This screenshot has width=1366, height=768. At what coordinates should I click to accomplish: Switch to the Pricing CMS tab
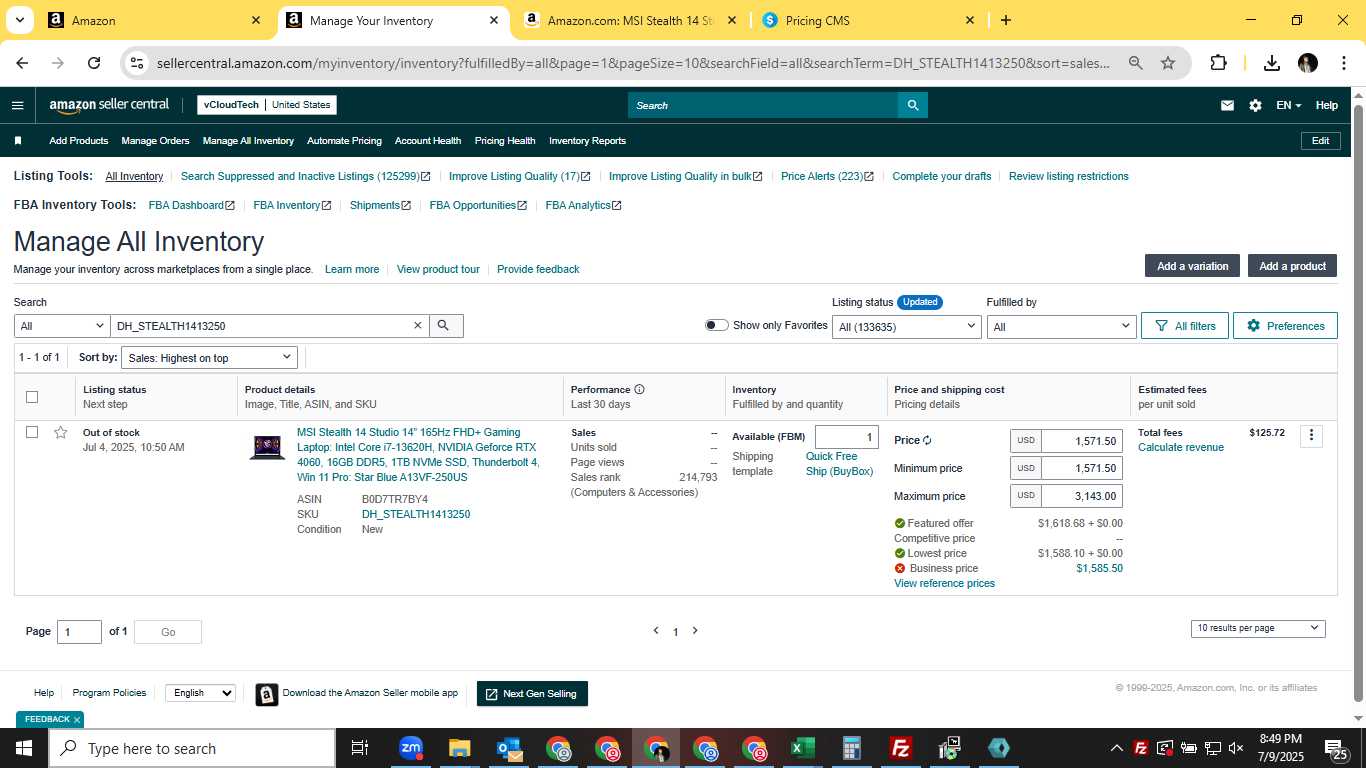click(x=865, y=20)
